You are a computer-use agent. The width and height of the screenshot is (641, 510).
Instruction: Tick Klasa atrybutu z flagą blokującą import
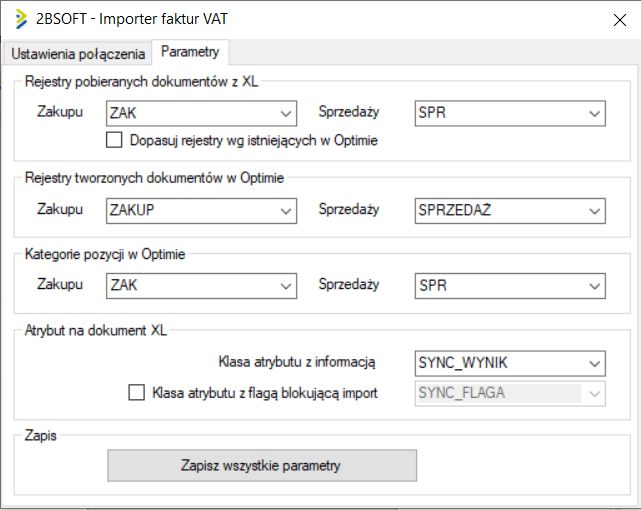tap(137, 392)
